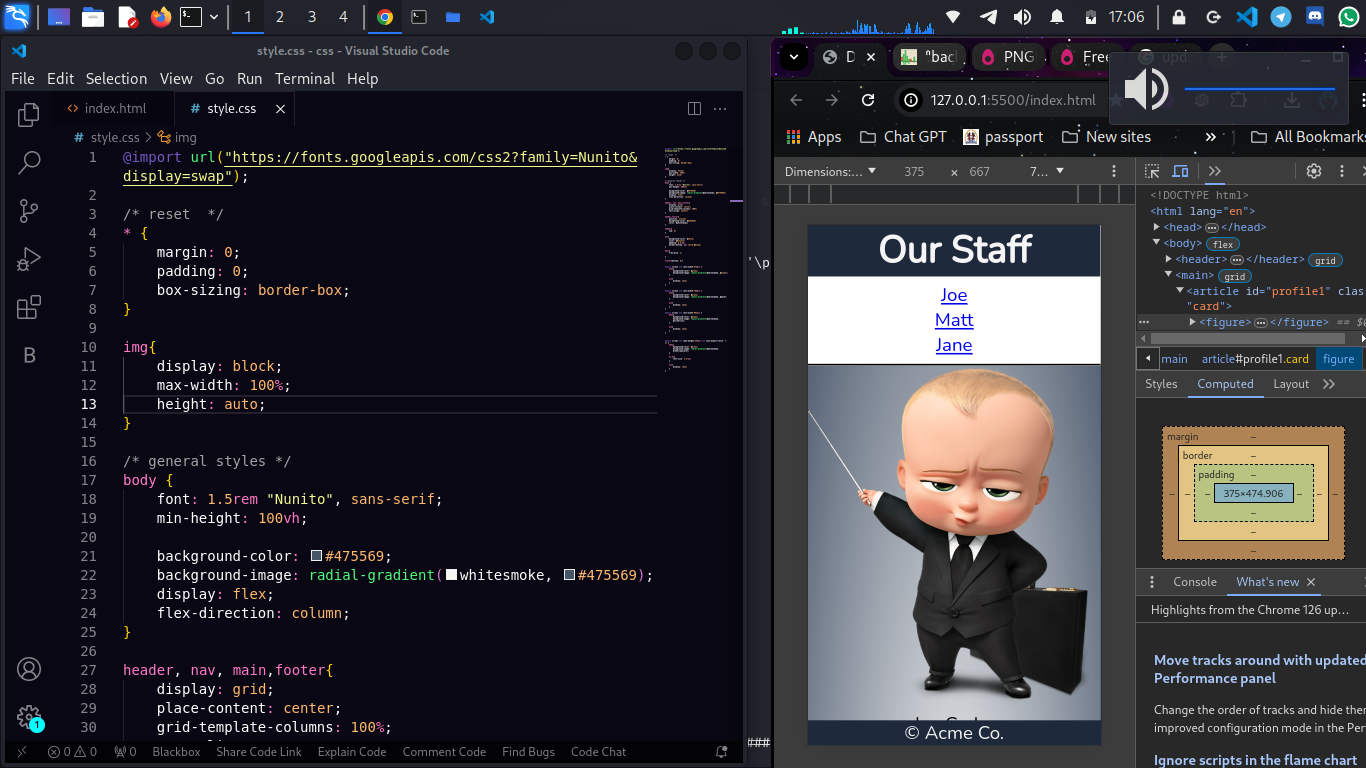
Task: Reload the page in Chrome
Action: tap(868, 100)
